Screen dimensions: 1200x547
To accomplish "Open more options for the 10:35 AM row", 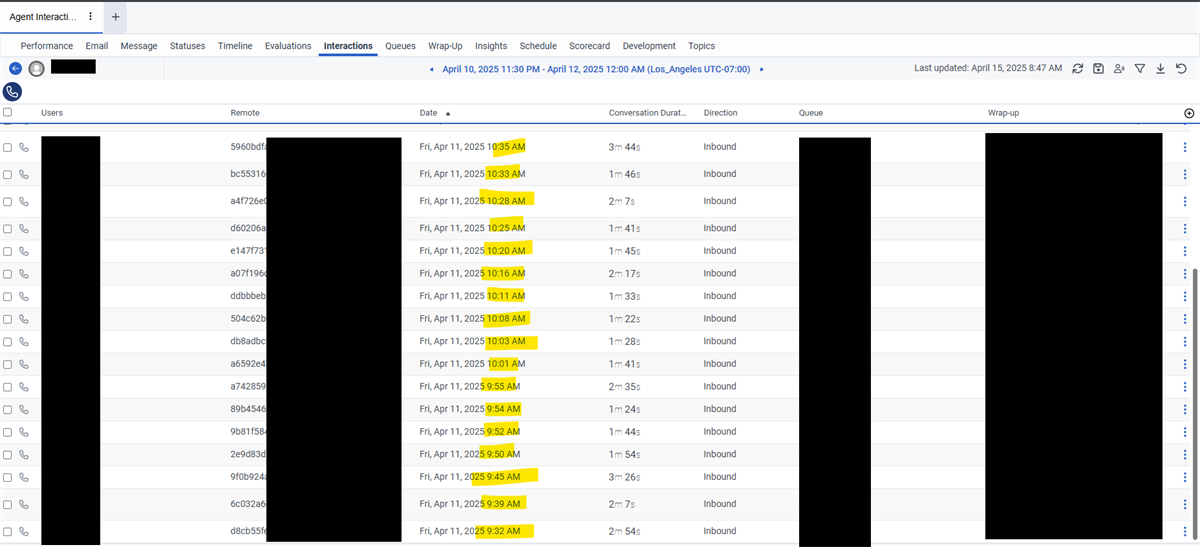I will tap(1185, 147).
